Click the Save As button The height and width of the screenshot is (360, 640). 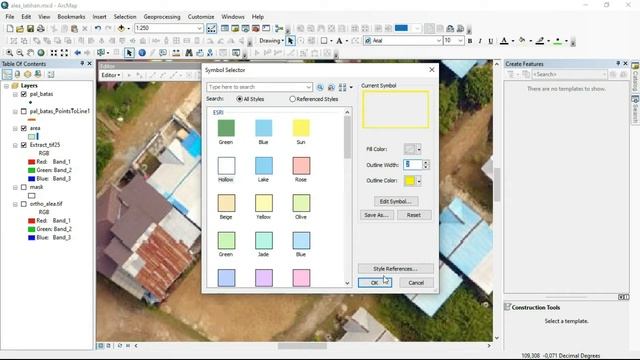pyautogui.click(x=376, y=215)
